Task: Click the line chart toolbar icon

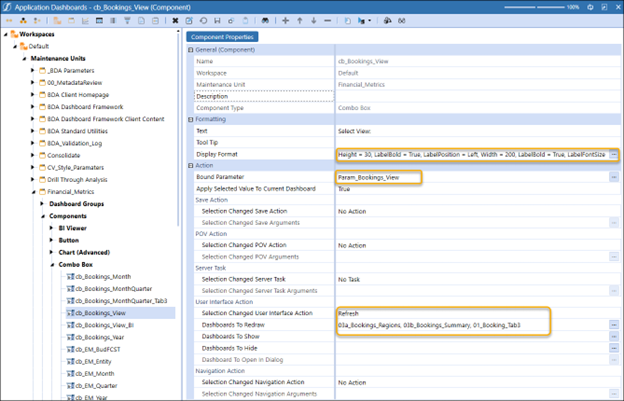Action: point(85,21)
